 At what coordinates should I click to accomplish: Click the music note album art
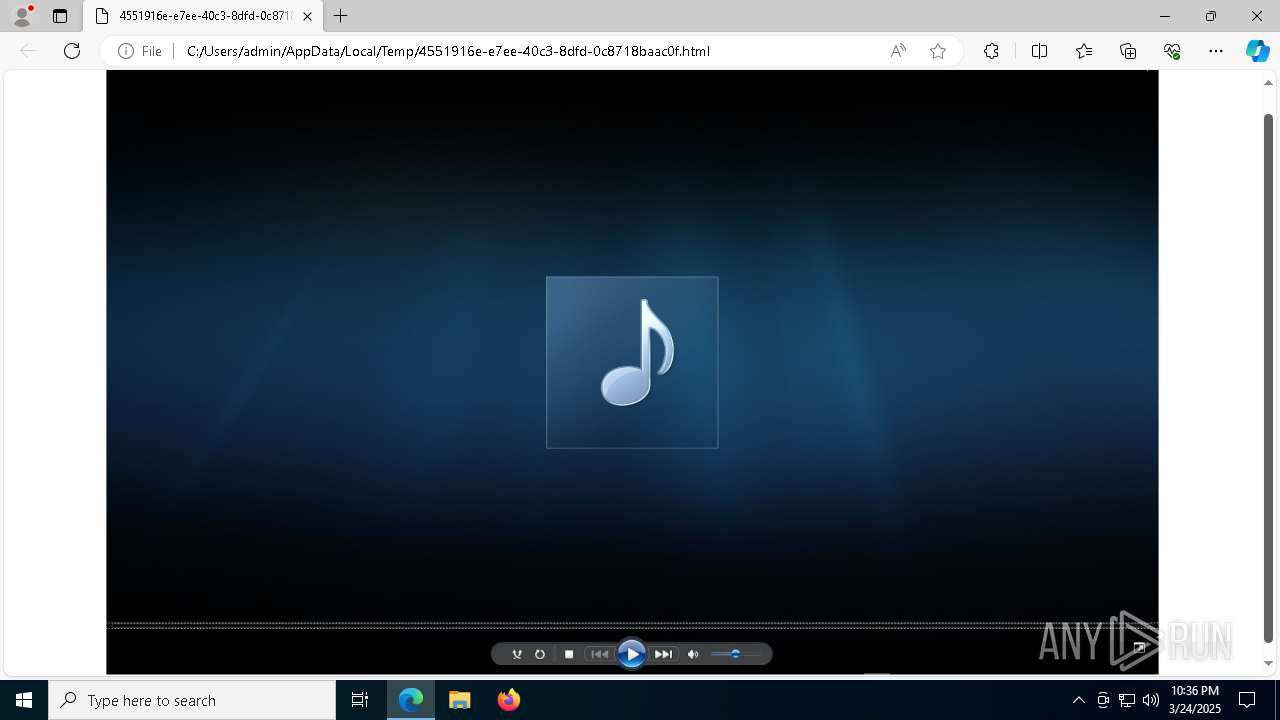click(x=632, y=362)
